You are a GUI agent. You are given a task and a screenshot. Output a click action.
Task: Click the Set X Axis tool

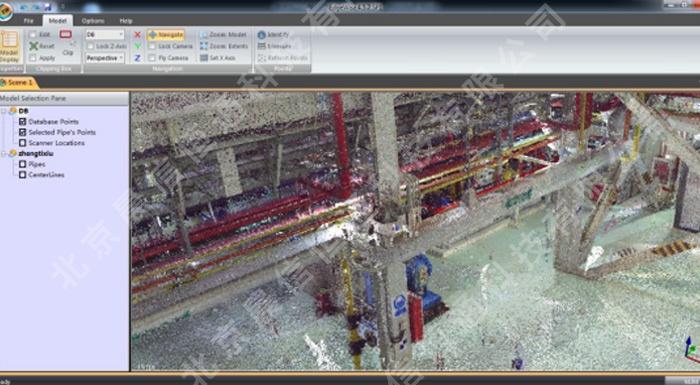pyautogui.click(x=218, y=58)
